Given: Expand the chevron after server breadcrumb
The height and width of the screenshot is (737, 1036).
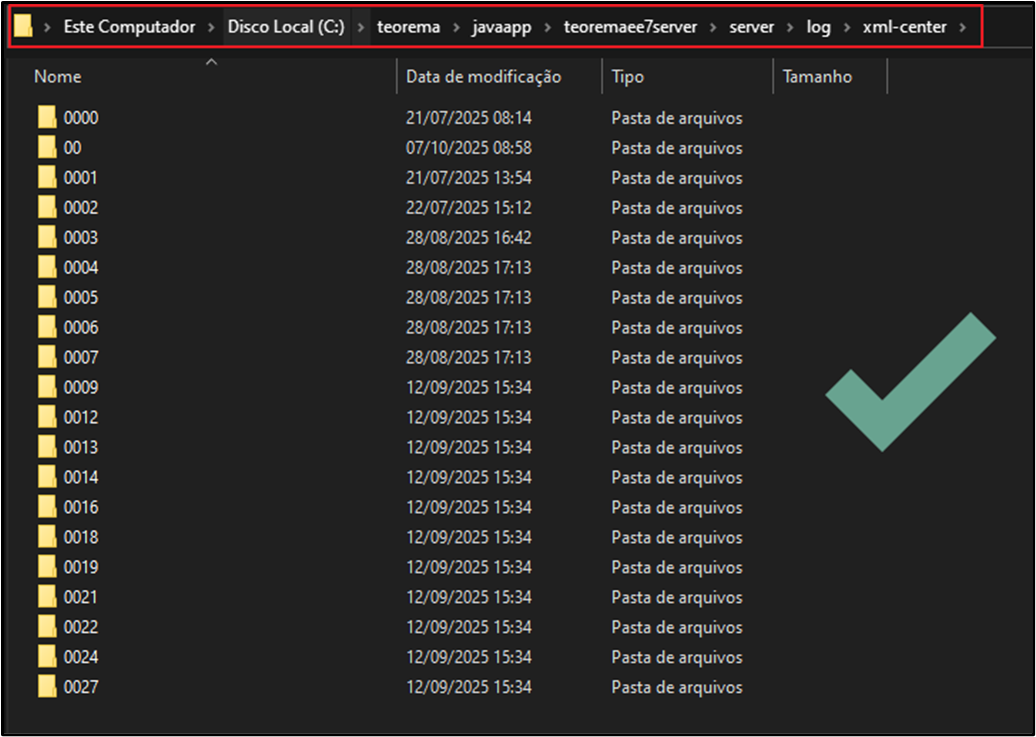Looking at the screenshot, I should (790, 27).
